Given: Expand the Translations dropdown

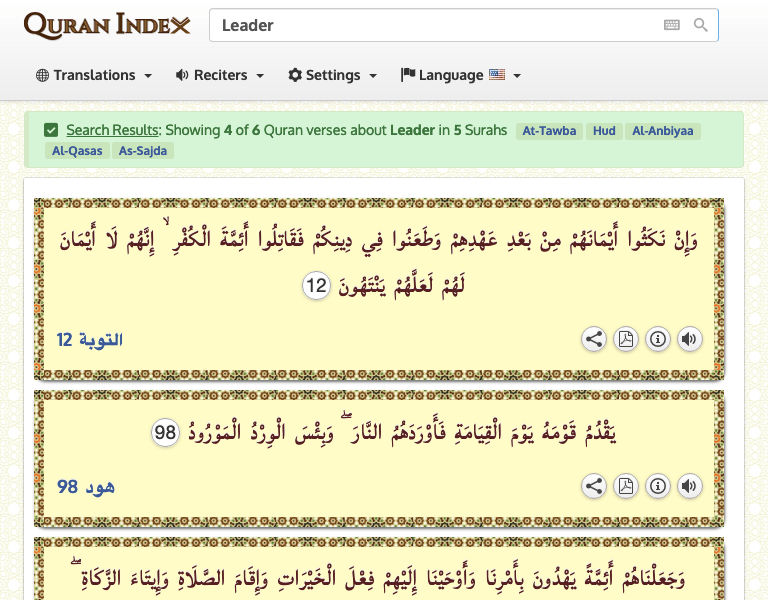Looking at the screenshot, I should pyautogui.click(x=94, y=75).
